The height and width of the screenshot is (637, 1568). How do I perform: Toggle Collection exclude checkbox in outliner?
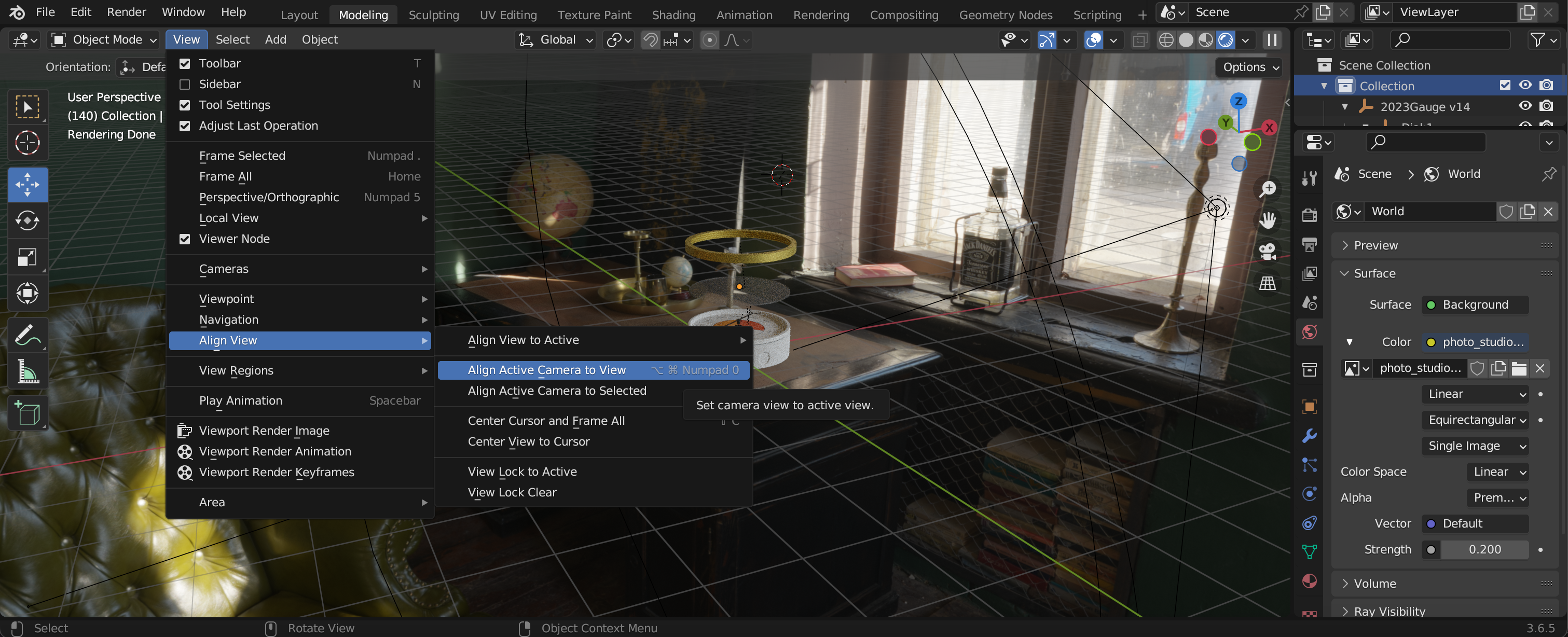(1505, 85)
